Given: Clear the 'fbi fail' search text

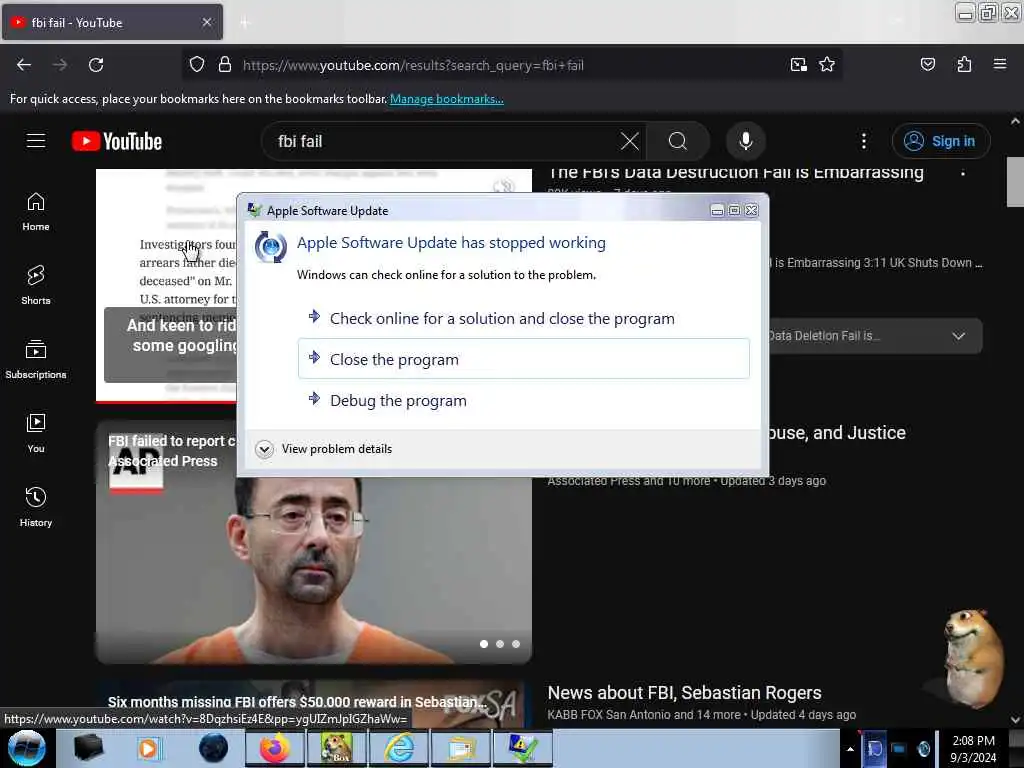Looking at the screenshot, I should point(630,141).
